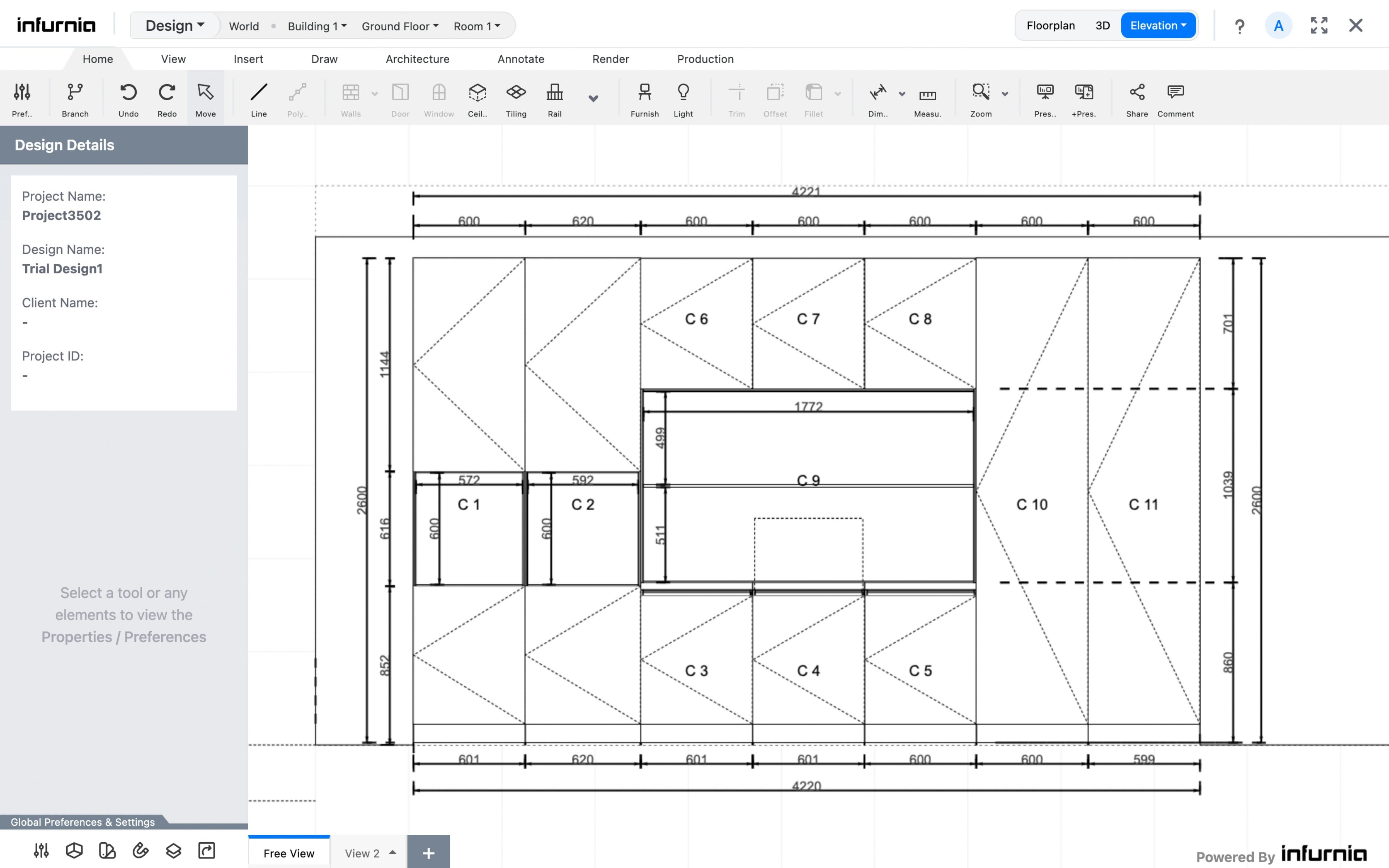Open the Design mode dropdown
Screen dimensions: 1389x868
coord(174,26)
